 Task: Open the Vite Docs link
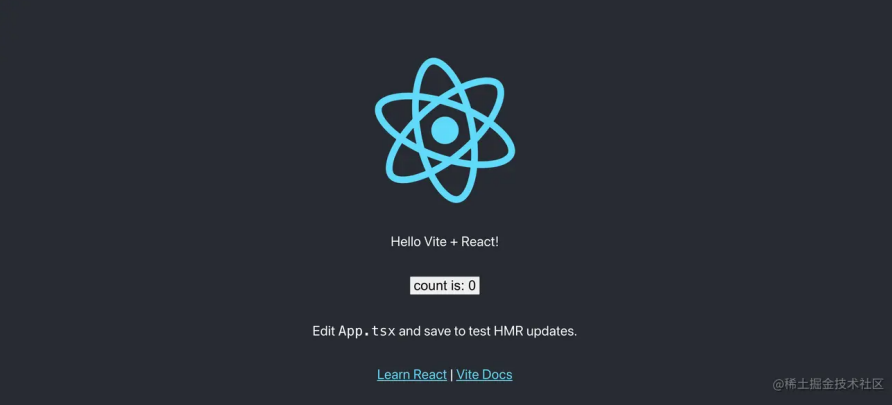[x=484, y=375]
